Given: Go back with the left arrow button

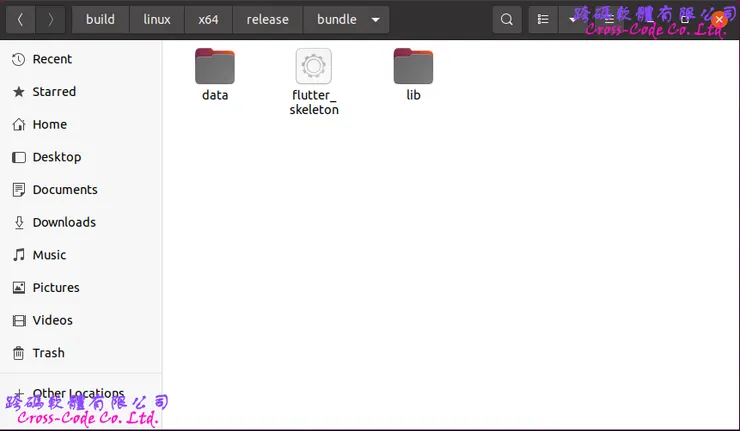Looking at the screenshot, I should coord(20,19).
